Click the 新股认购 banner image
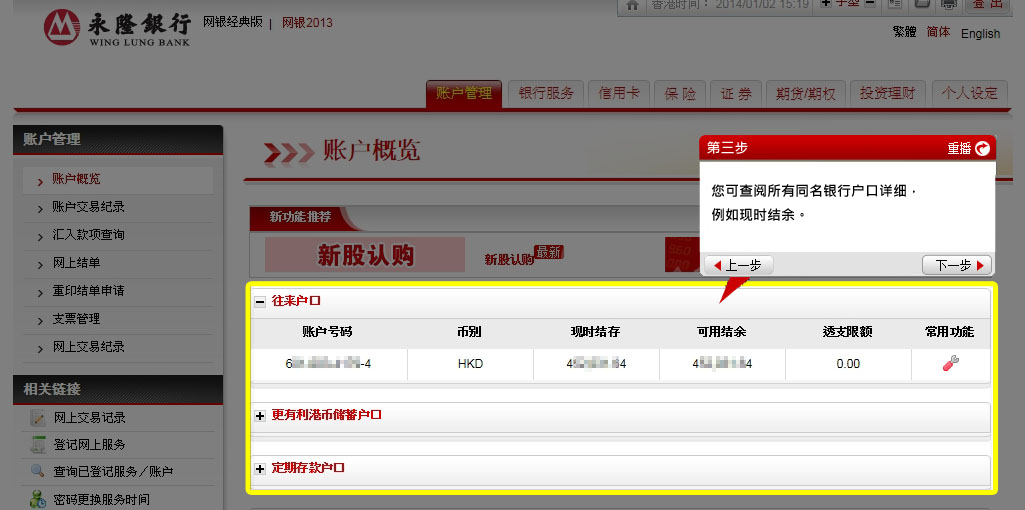The height and width of the screenshot is (510, 1025). click(365, 255)
